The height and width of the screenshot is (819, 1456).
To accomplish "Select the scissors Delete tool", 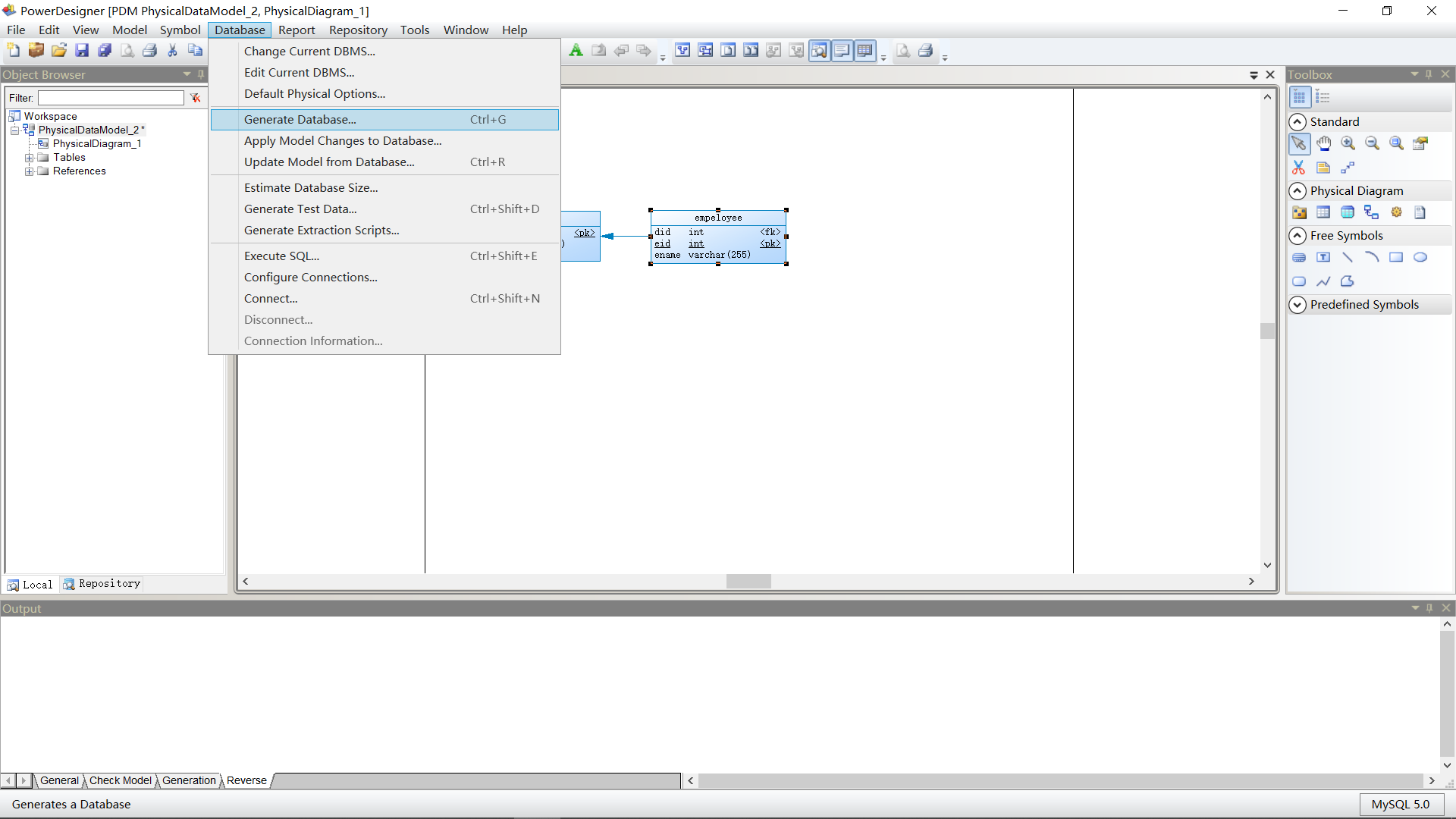I will 1299,168.
